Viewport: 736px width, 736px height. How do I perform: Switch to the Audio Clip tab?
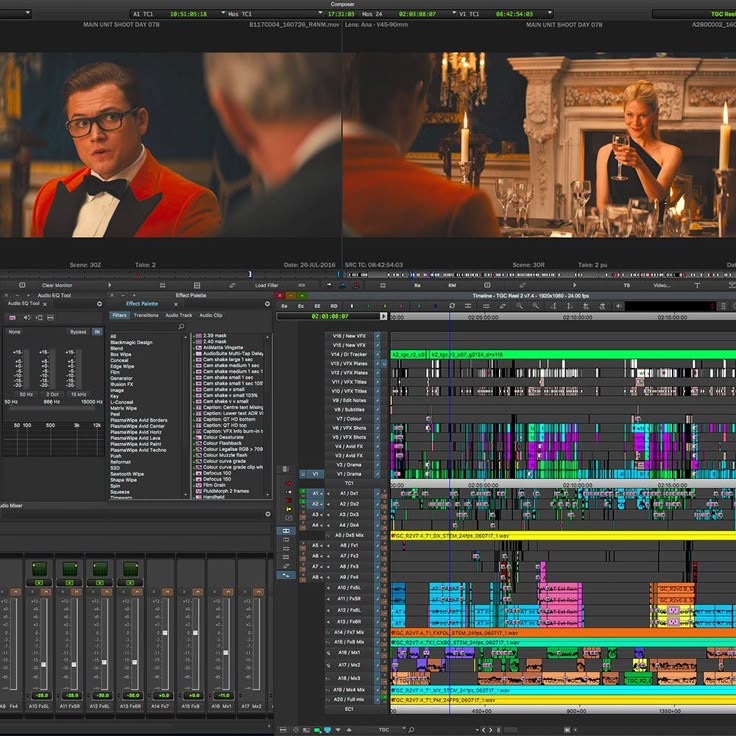(x=211, y=315)
